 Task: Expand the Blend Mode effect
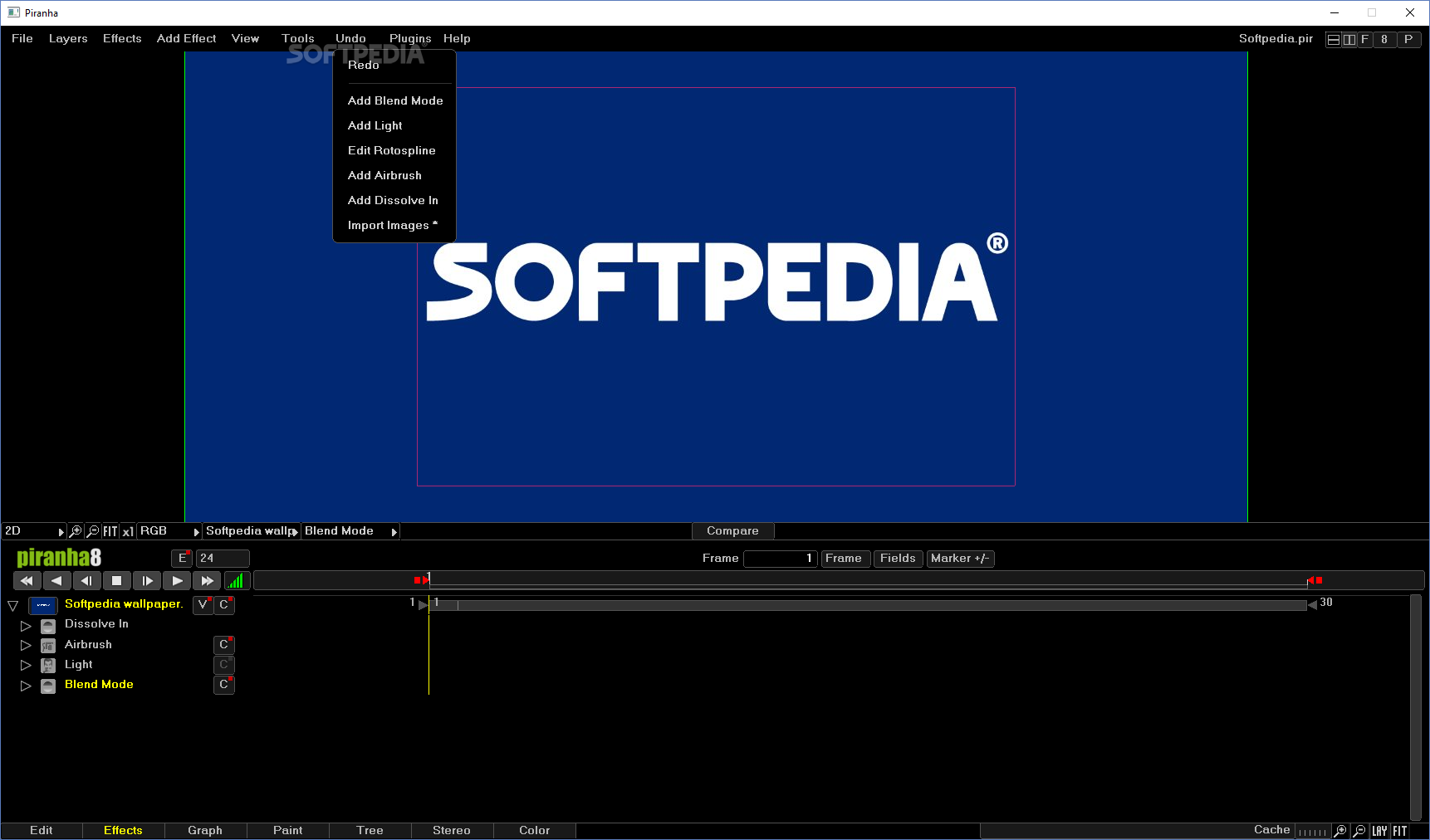26,686
